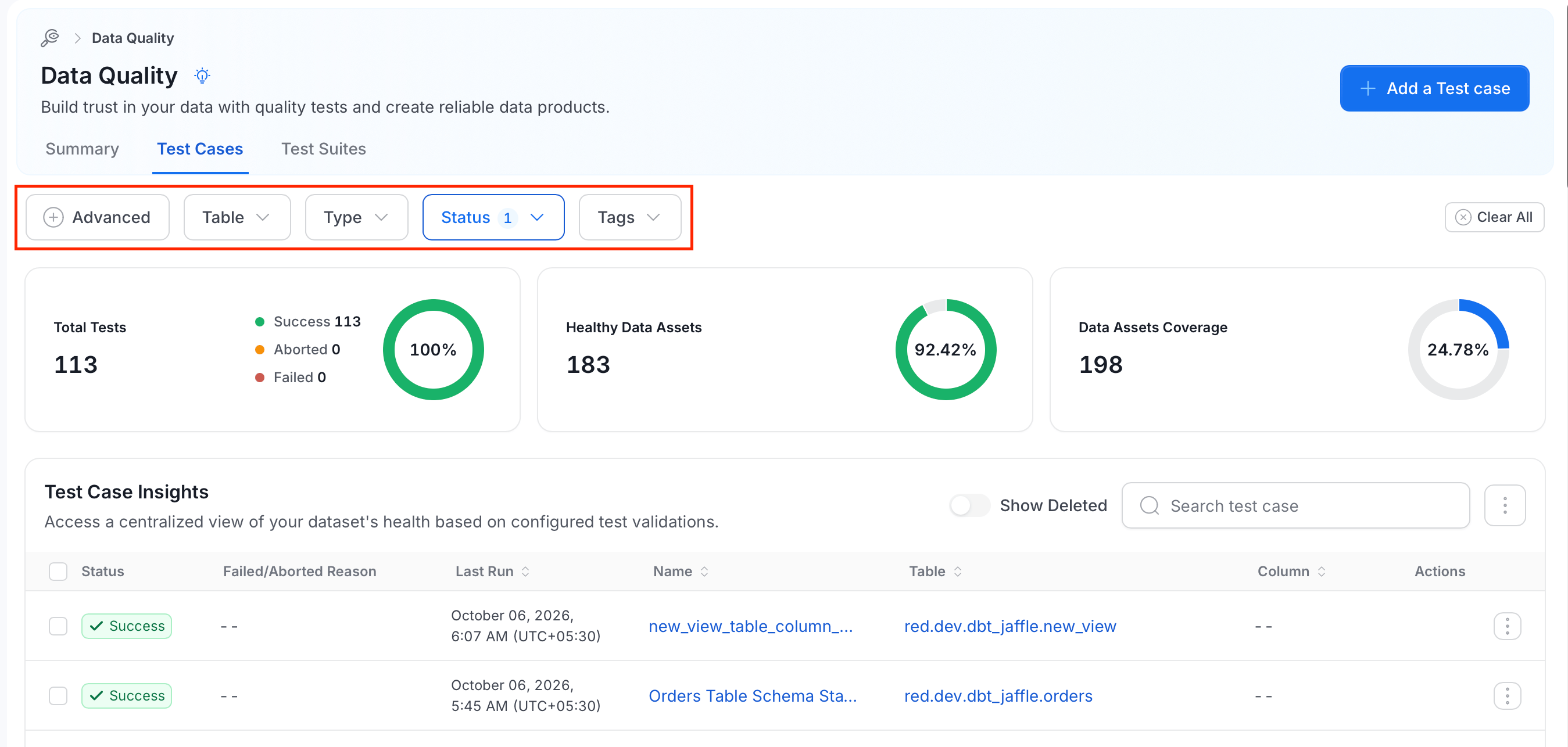
Task: Toggle the Show Deleted switch
Action: 969,505
